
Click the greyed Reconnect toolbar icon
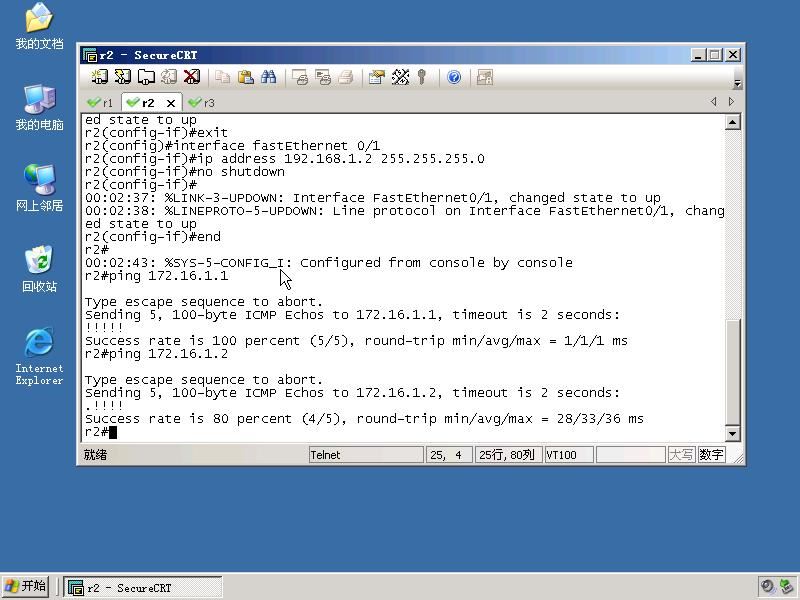click(169, 77)
